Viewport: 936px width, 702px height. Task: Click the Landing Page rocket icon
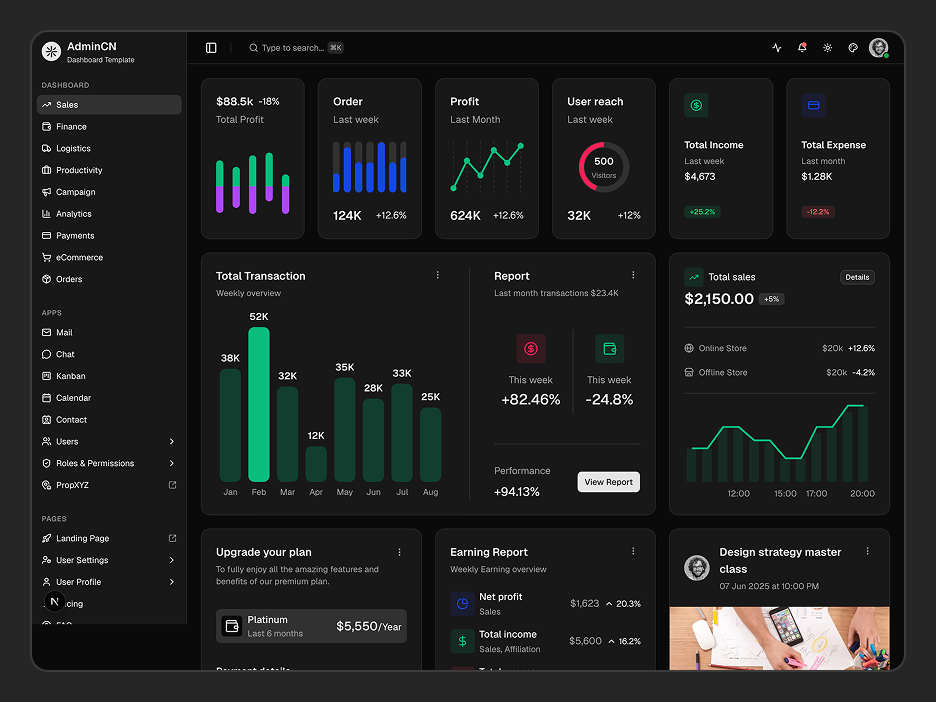click(x=47, y=538)
